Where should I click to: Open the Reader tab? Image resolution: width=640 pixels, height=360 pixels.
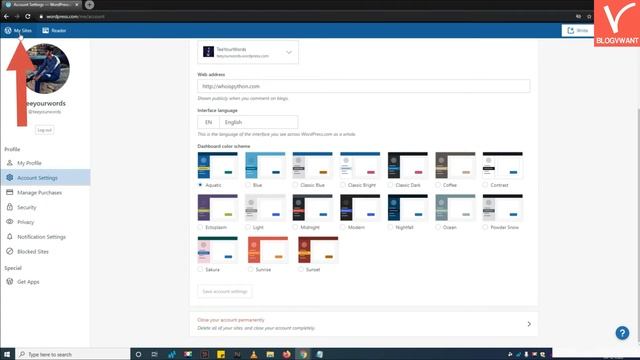click(x=54, y=31)
